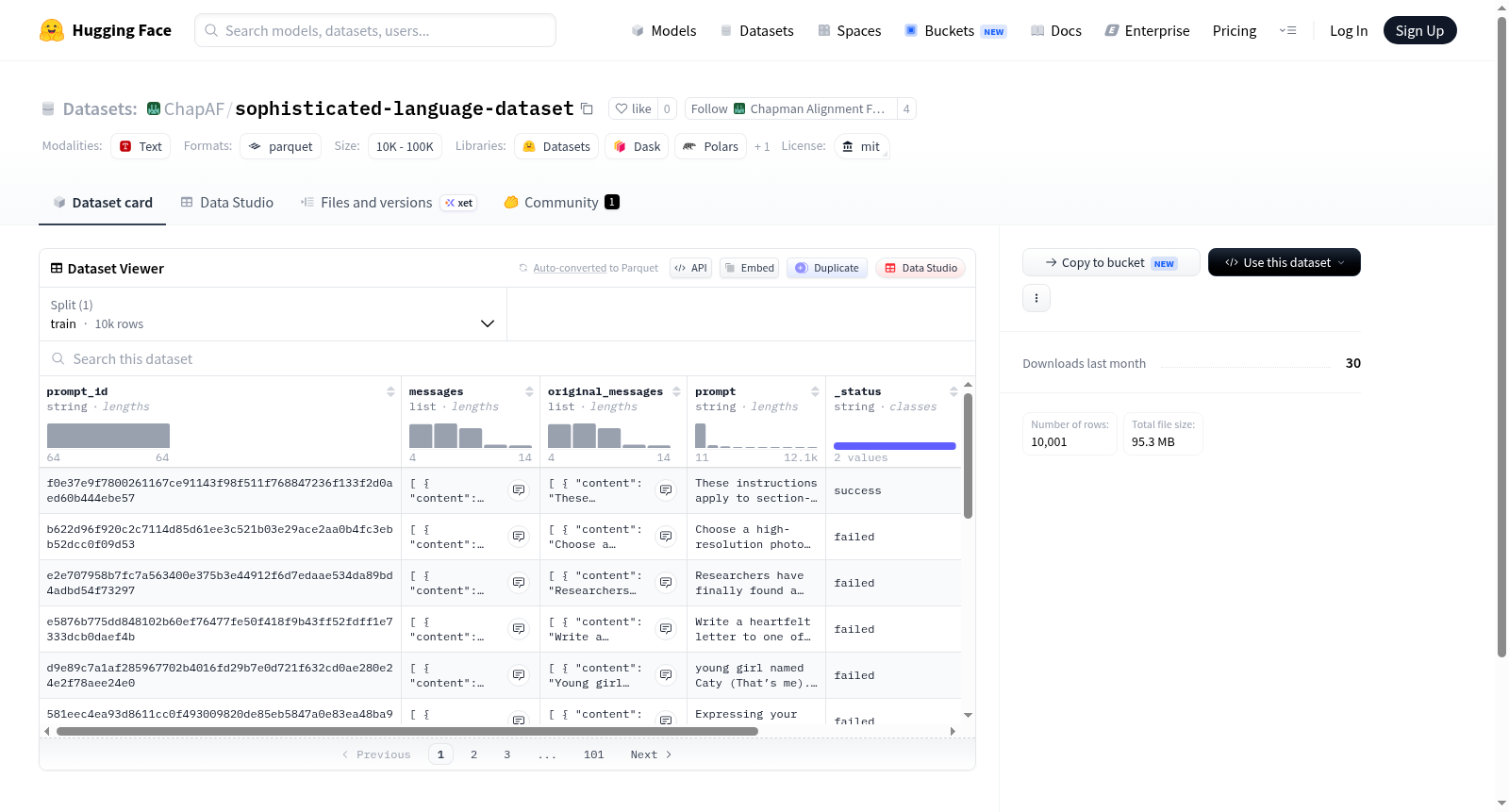Open the Use this dataset dropdown
This screenshot has height=812, width=1509.
click(x=1285, y=262)
